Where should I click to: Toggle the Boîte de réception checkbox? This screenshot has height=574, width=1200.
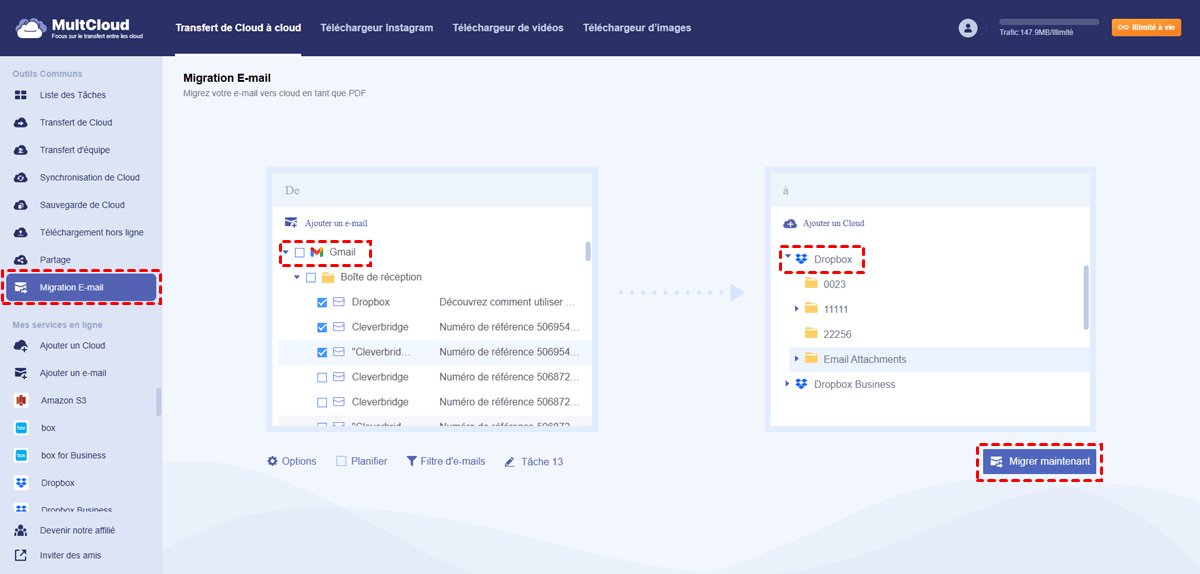pyautogui.click(x=310, y=277)
